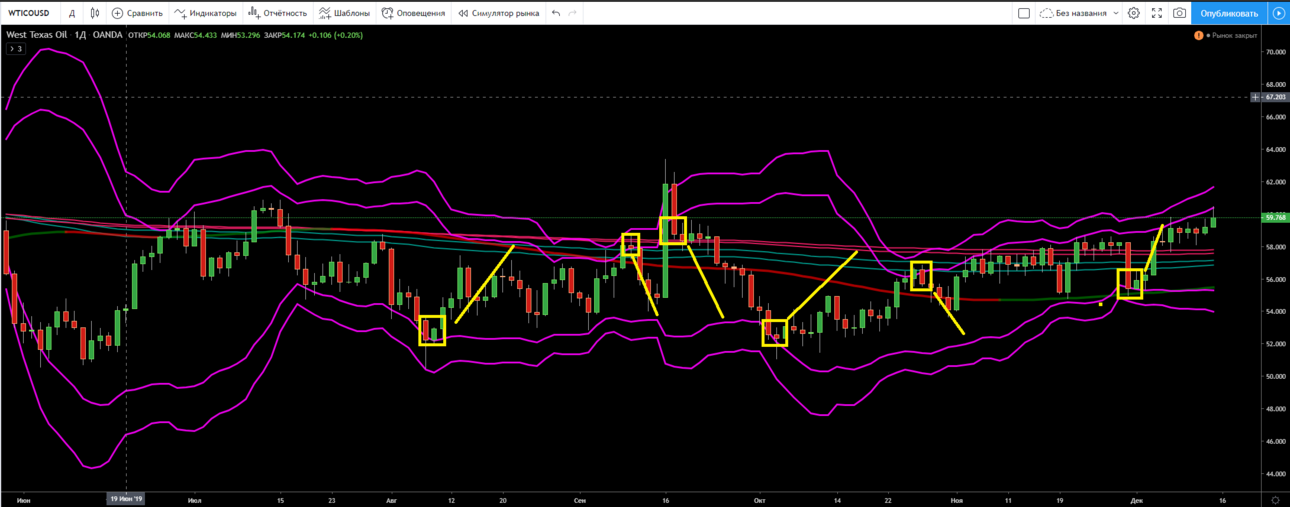Click the ЗАКР 54.174 close value

(284, 35)
